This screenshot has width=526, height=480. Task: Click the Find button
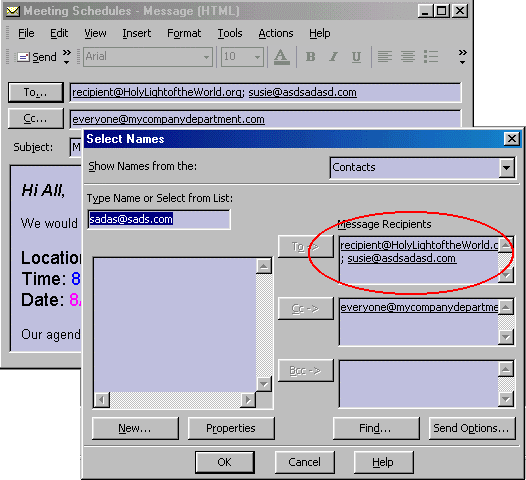pos(376,428)
